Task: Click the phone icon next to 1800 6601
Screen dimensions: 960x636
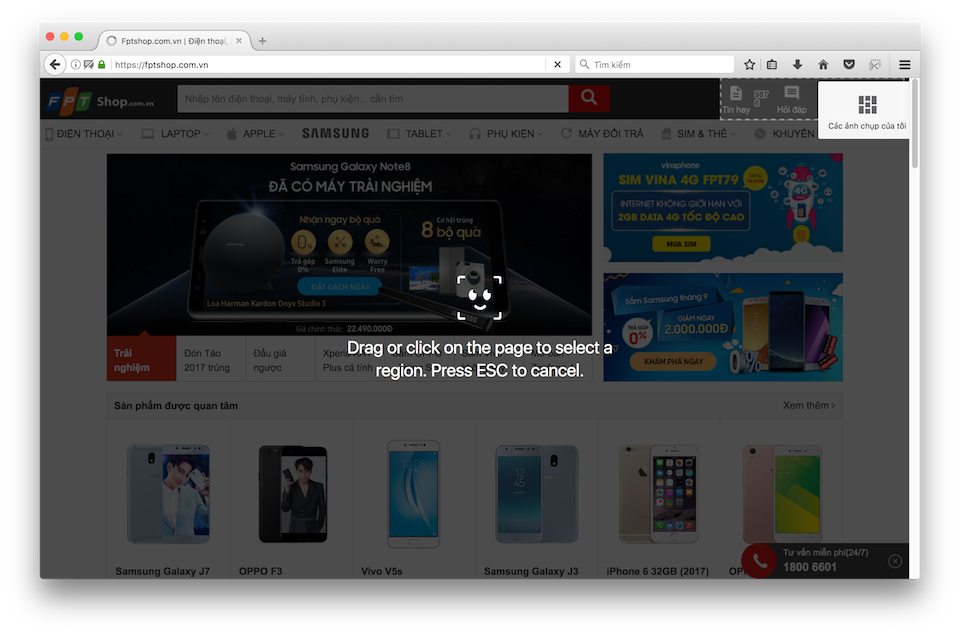Action: [x=758, y=561]
